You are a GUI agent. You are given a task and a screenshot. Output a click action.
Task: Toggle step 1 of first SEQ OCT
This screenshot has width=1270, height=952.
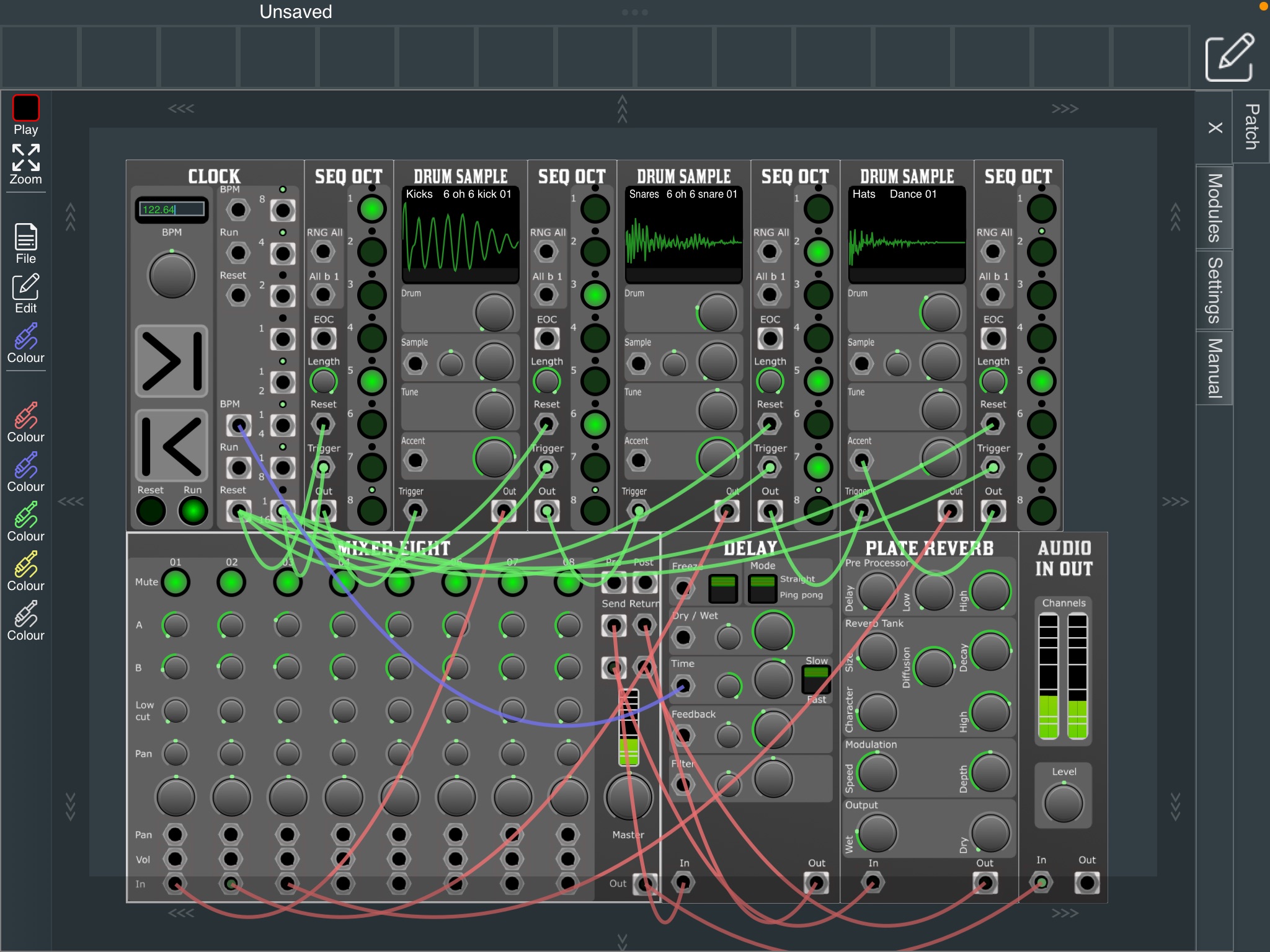click(371, 209)
